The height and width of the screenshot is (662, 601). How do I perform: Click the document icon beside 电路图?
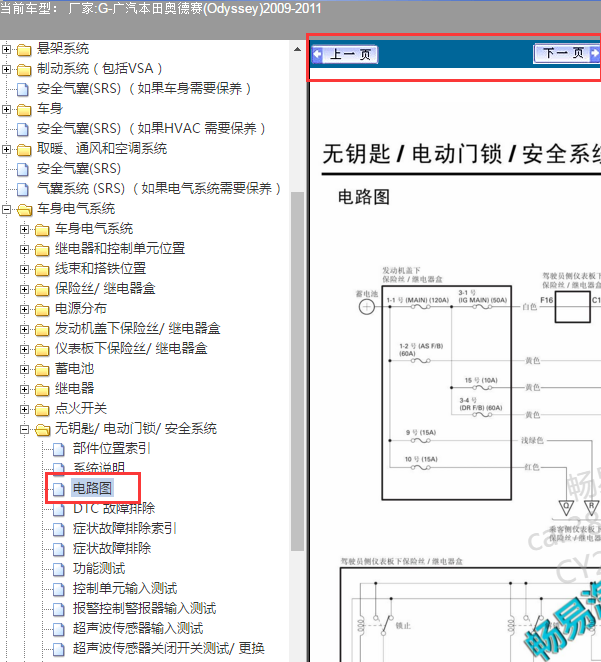point(59,489)
